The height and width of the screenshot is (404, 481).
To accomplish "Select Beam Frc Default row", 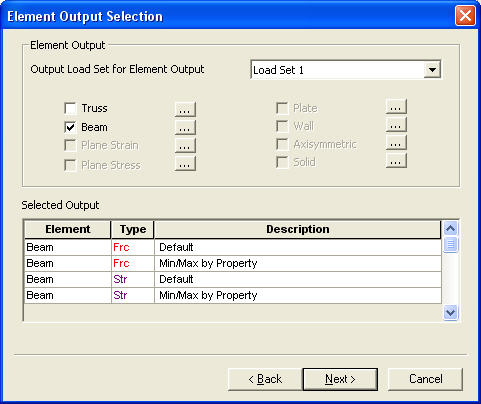I will pyautogui.click(x=233, y=247).
